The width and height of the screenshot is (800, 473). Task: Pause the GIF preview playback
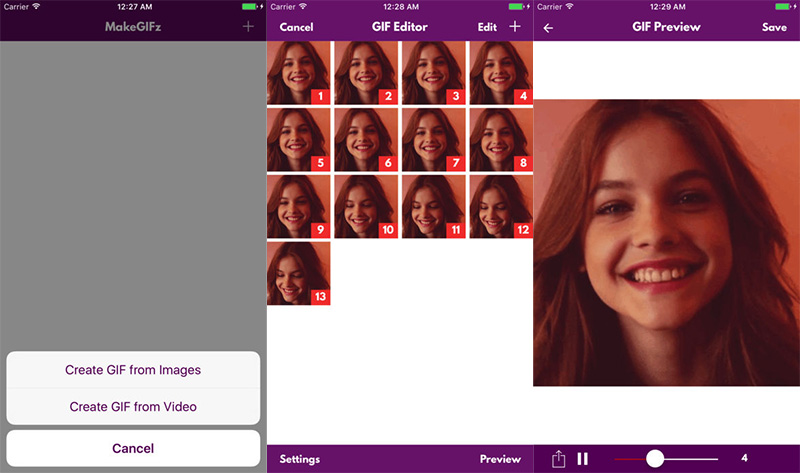point(583,458)
